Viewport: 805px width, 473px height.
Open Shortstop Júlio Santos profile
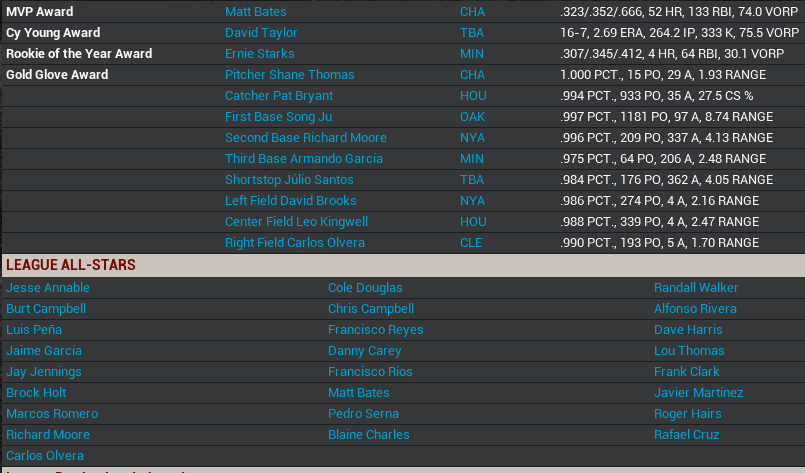coord(289,180)
